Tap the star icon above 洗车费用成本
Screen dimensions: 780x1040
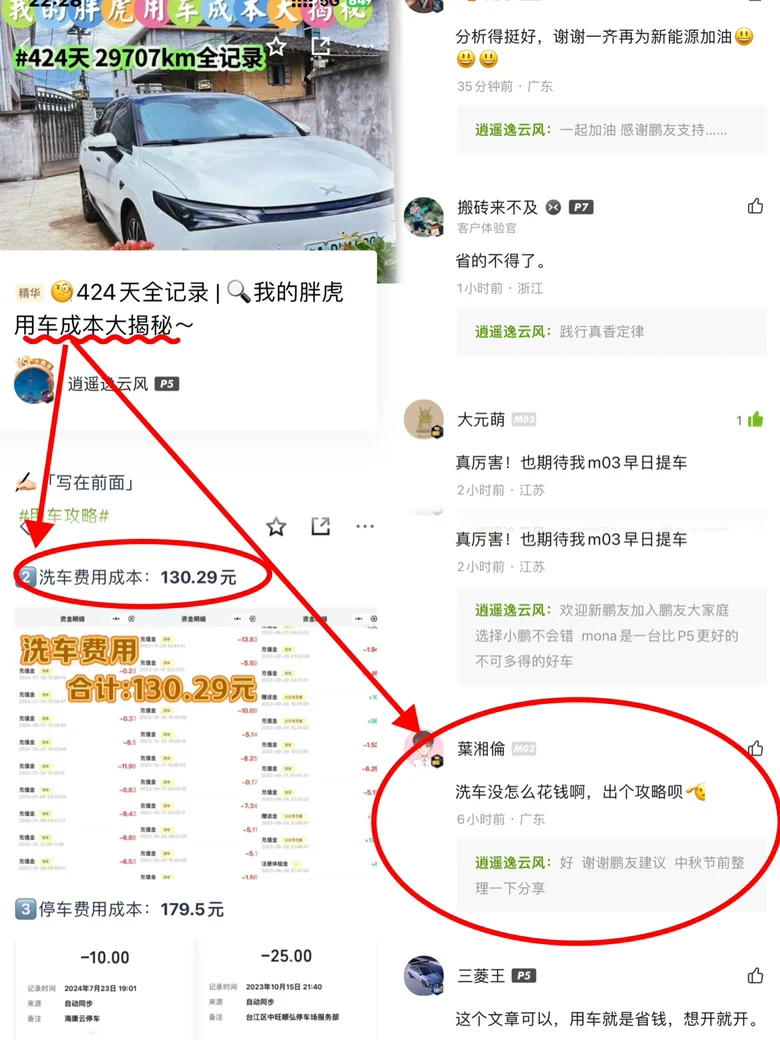coord(276,527)
